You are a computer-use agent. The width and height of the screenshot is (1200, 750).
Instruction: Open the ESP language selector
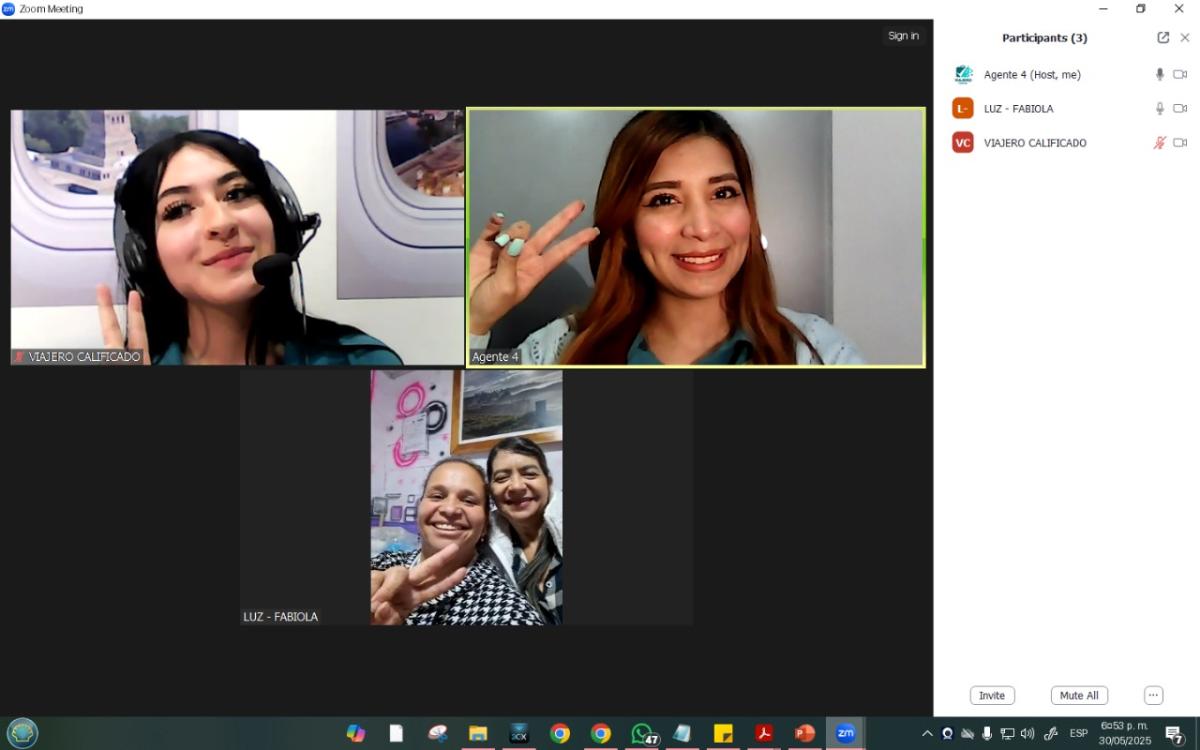tap(1078, 734)
